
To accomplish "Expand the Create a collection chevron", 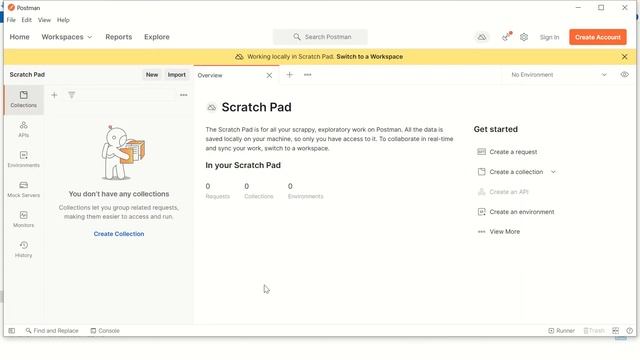I will (553, 172).
